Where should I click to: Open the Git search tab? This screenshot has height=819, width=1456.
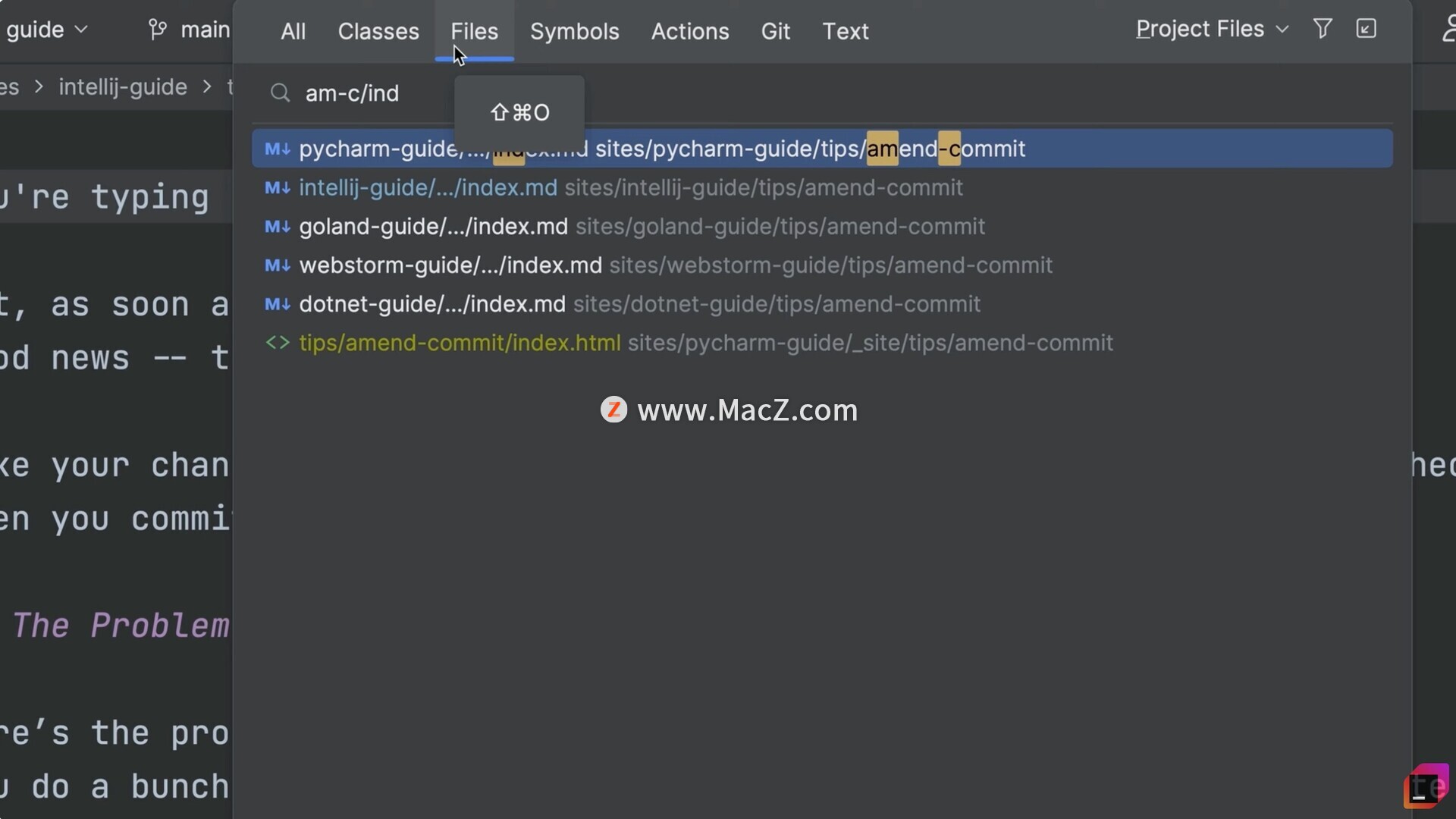(775, 31)
